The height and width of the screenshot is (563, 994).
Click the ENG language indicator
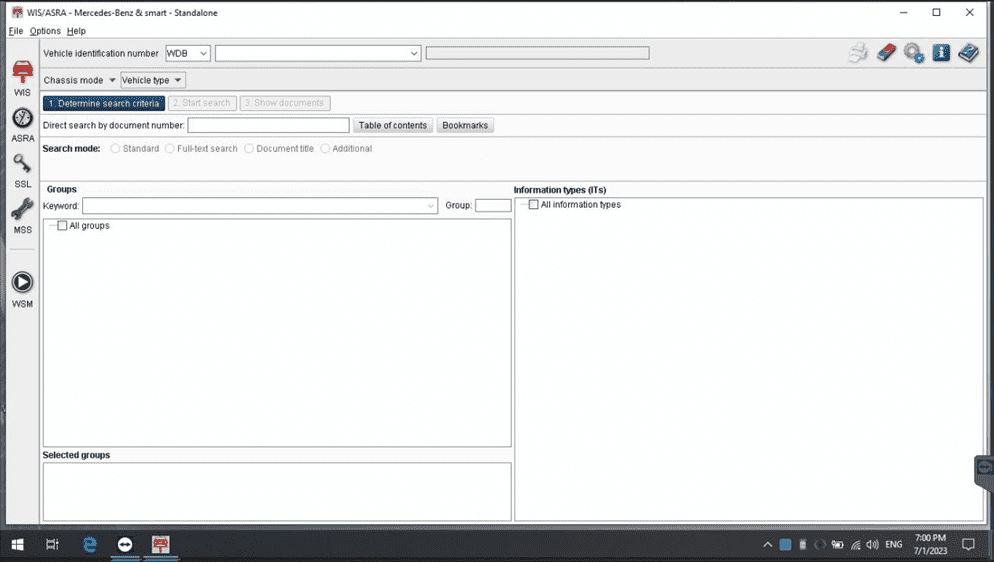coord(894,545)
